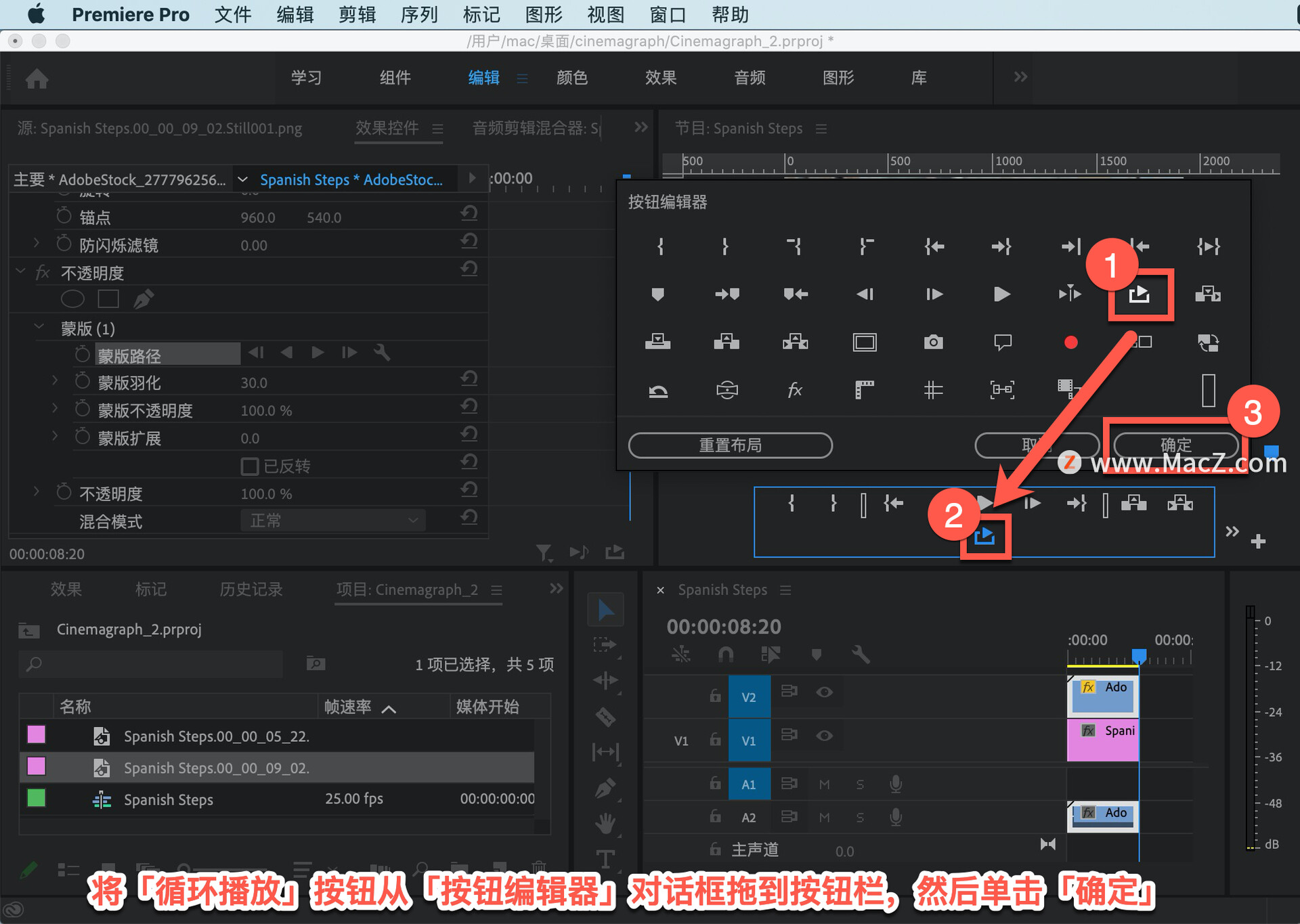Select the Go to Out icon in Button Editor
Screen dimensions: 1300x924
1001,246
